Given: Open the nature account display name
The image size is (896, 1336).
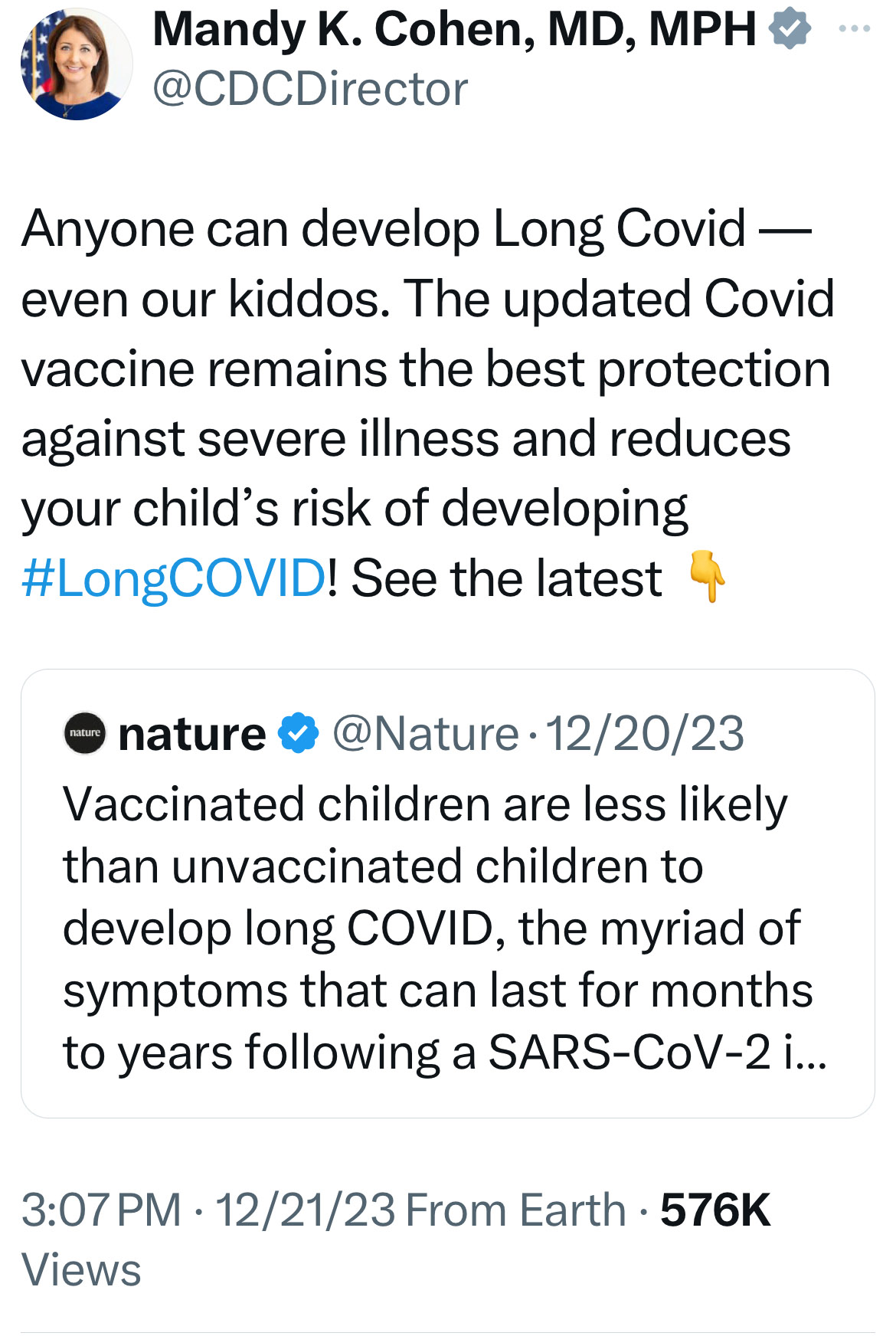Looking at the screenshot, I should tap(191, 735).
